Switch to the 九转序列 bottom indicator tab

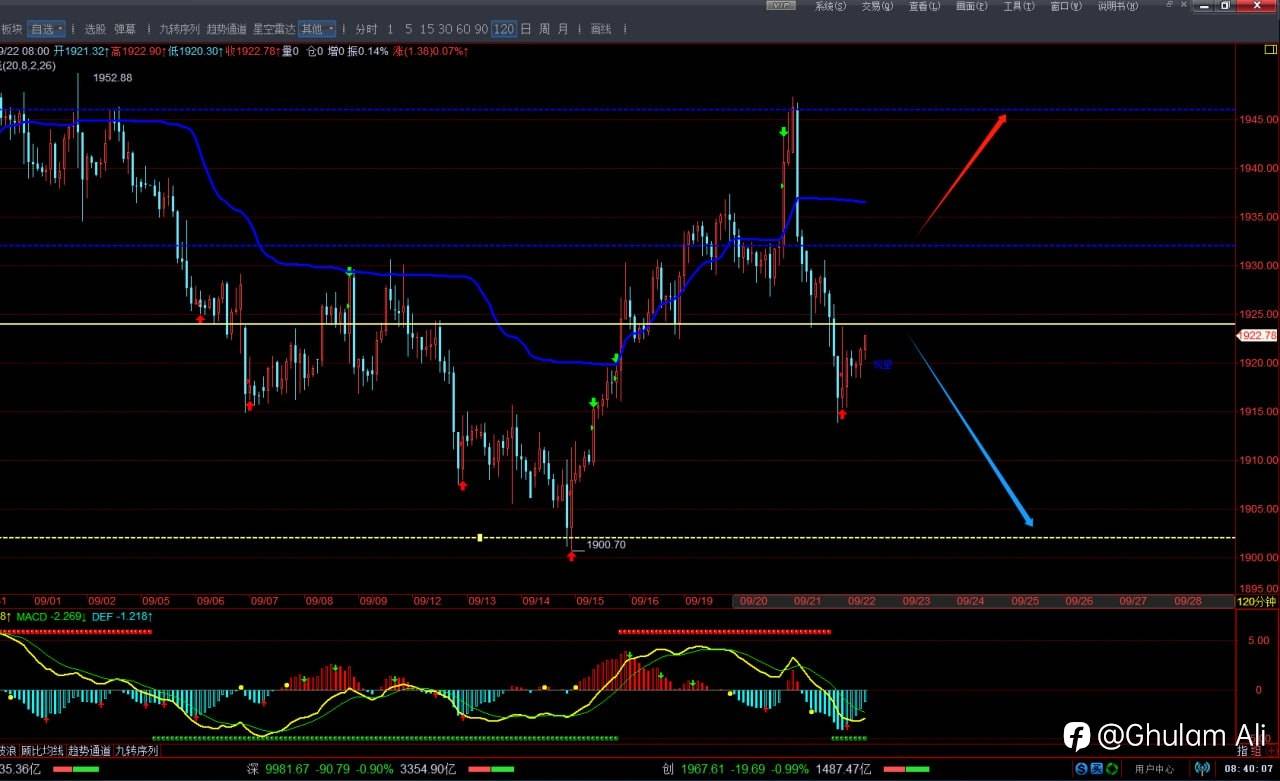(x=137, y=750)
